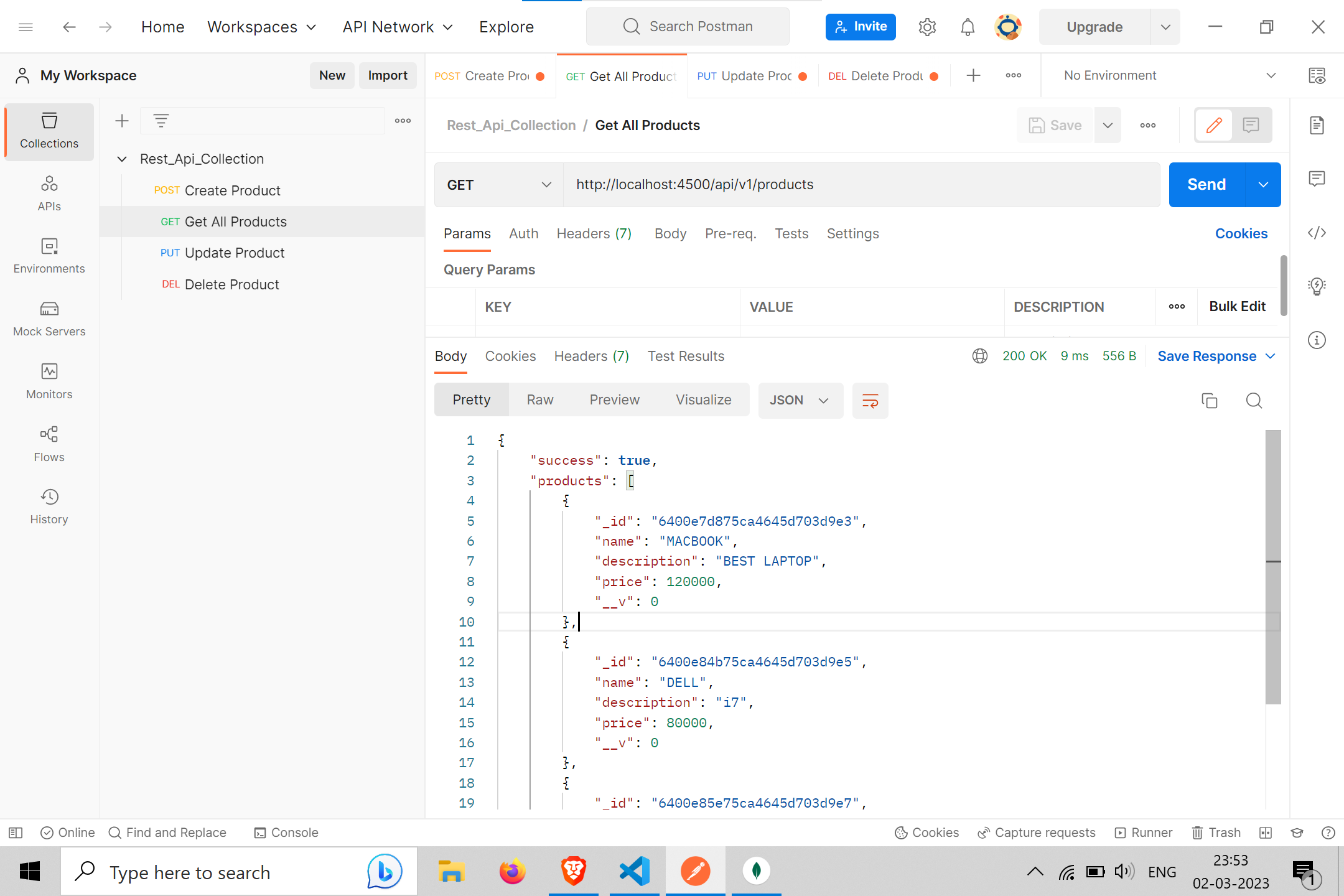
Task: Open the HTTP method dropdown
Action: click(498, 184)
